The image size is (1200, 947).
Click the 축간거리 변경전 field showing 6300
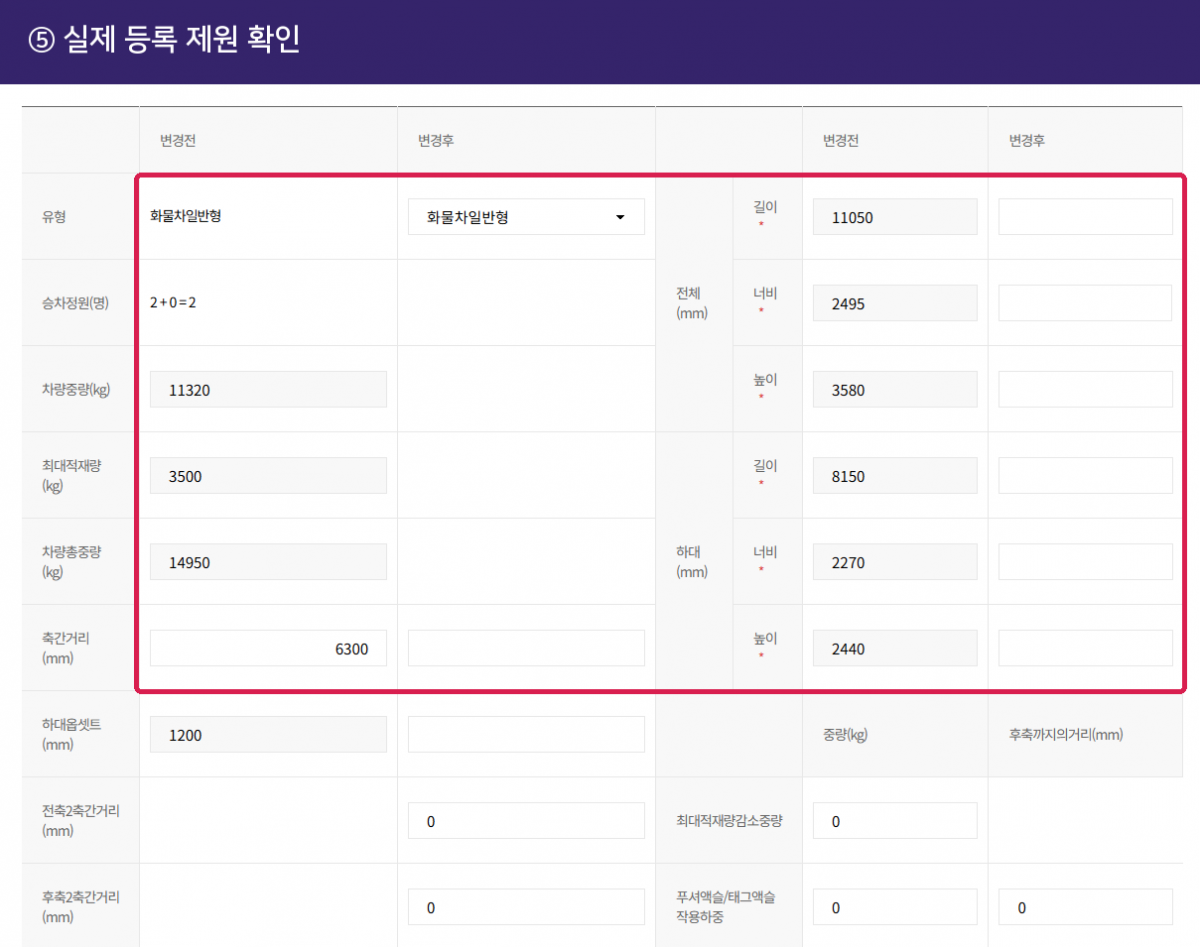(x=268, y=648)
